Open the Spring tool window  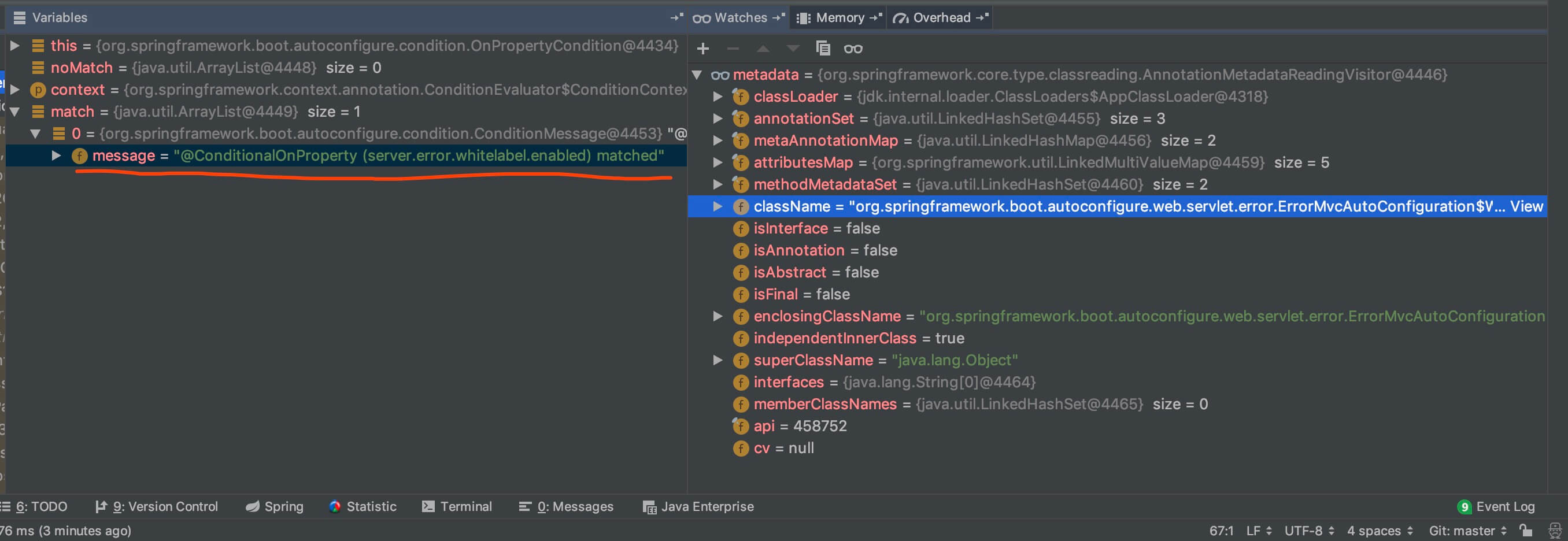275,507
